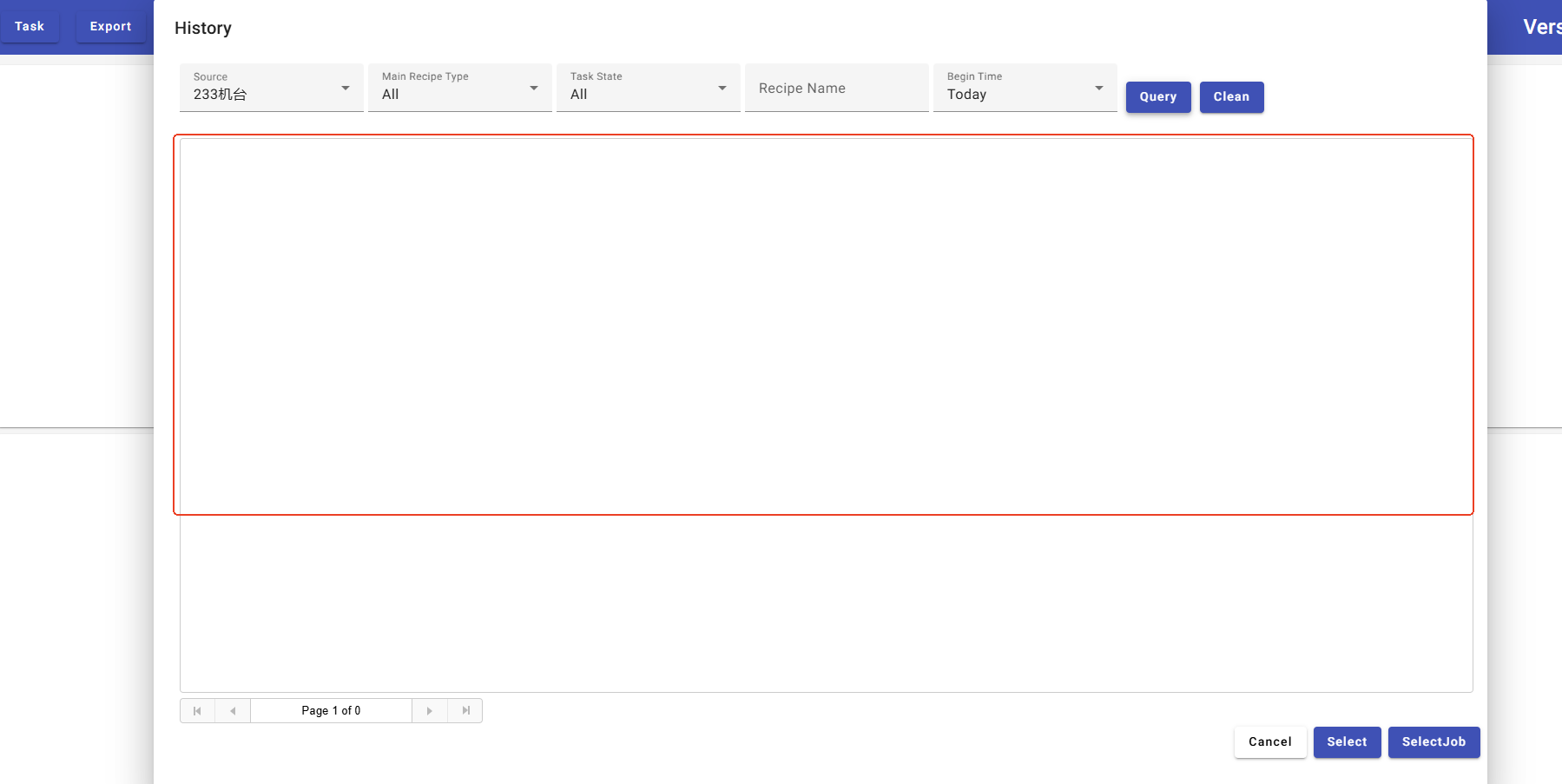Click the Clean button
1562x784 pixels.
click(x=1231, y=97)
